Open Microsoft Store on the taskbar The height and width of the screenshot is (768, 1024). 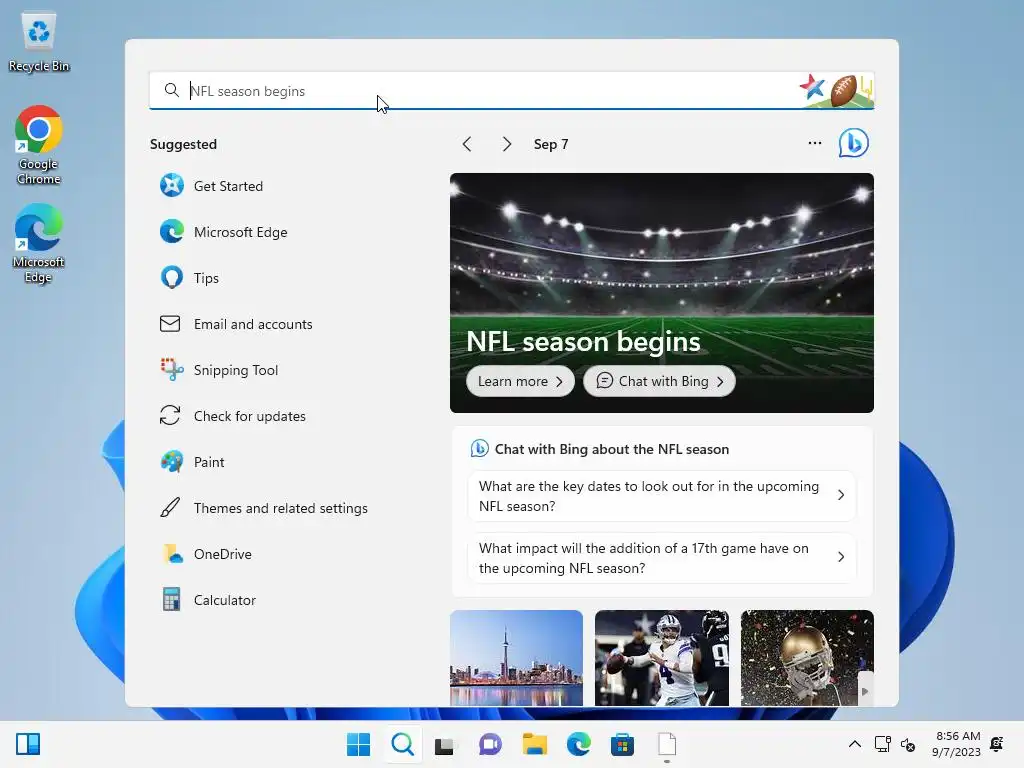pos(622,744)
